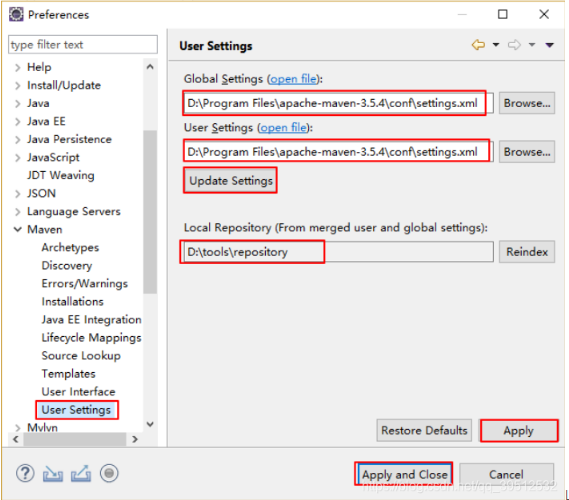Click the export preferences icon
Viewport: 569px width, 500px height.
click(x=81, y=474)
